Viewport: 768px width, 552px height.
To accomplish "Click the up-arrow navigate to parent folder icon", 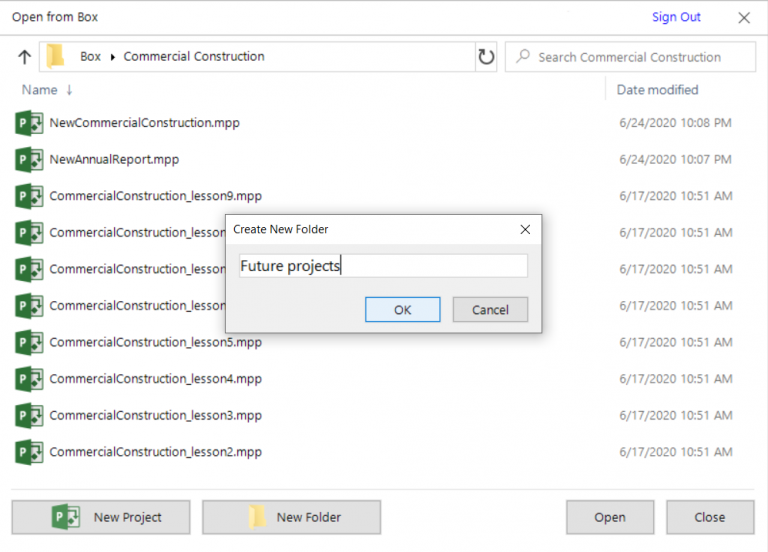I will 24,57.
